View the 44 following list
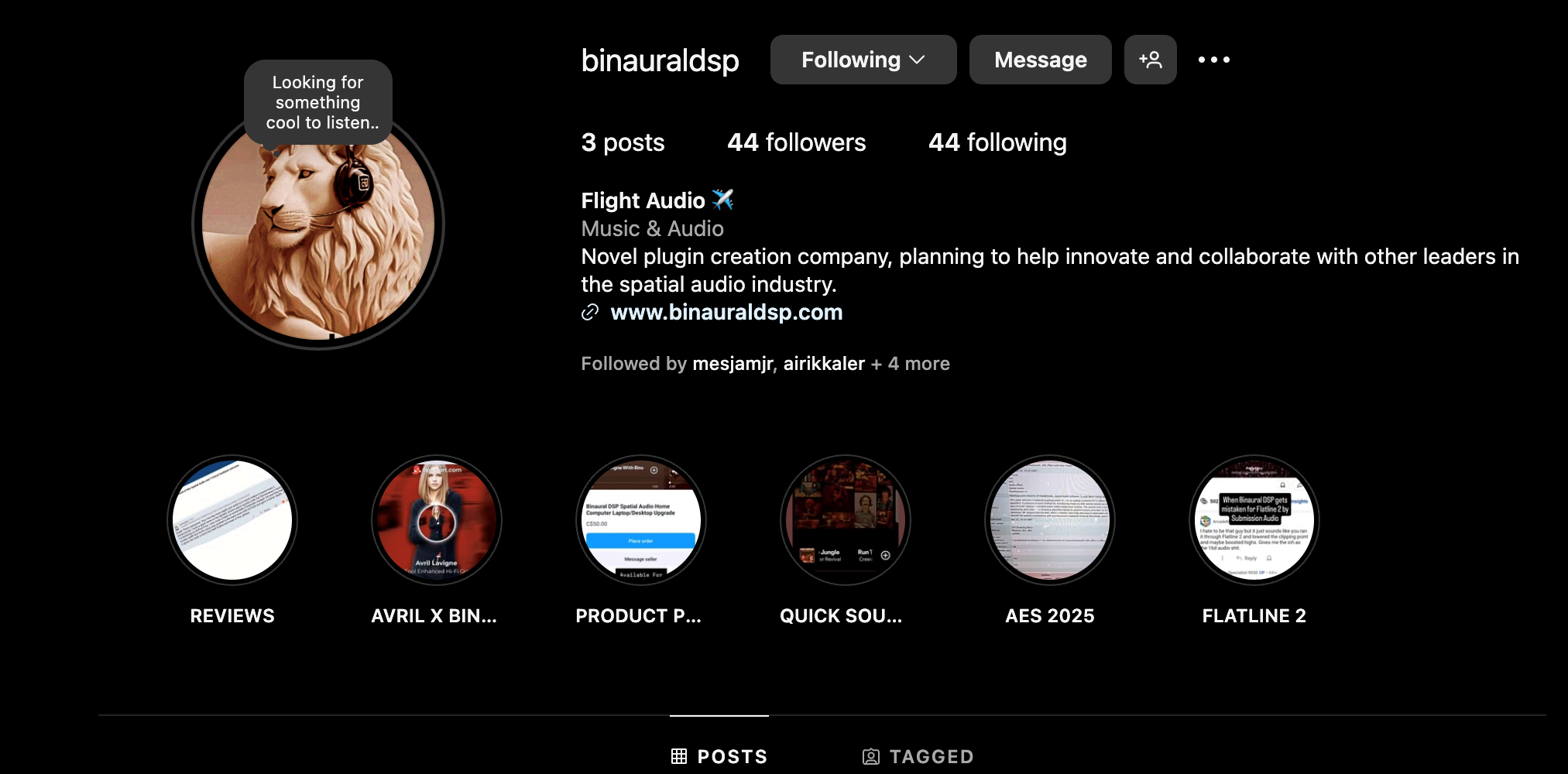 coord(997,142)
